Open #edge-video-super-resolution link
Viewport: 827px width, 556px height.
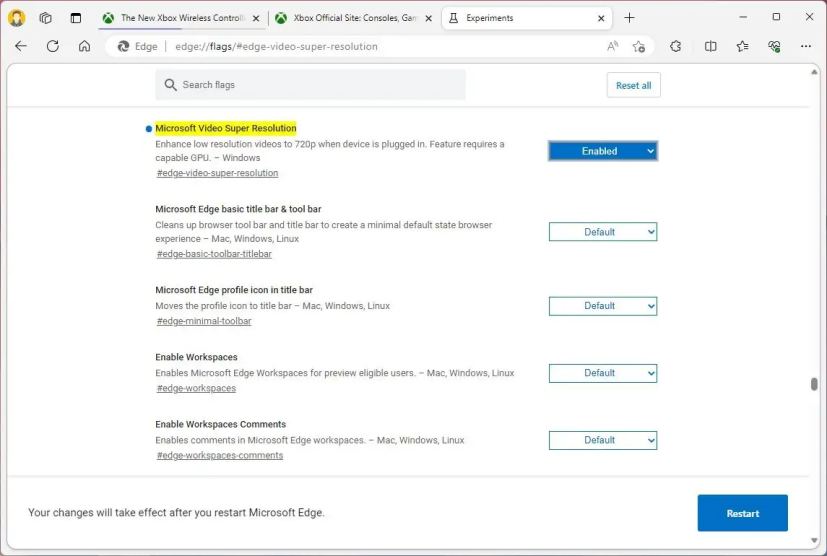point(217,173)
